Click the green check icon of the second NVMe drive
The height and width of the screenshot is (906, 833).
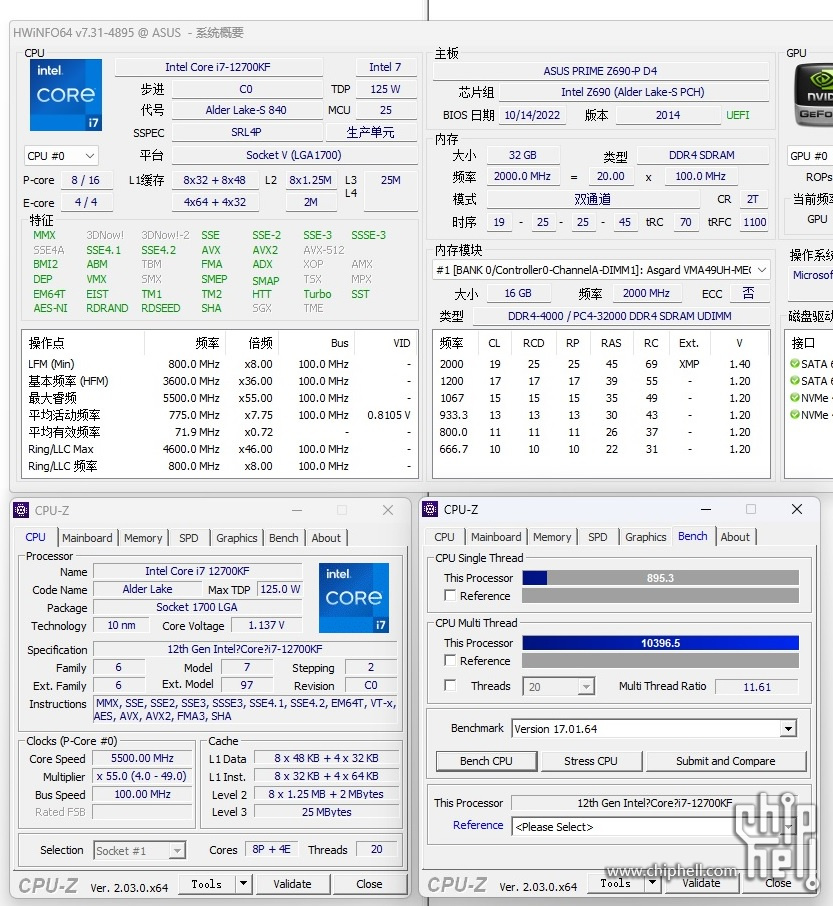tap(795, 414)
